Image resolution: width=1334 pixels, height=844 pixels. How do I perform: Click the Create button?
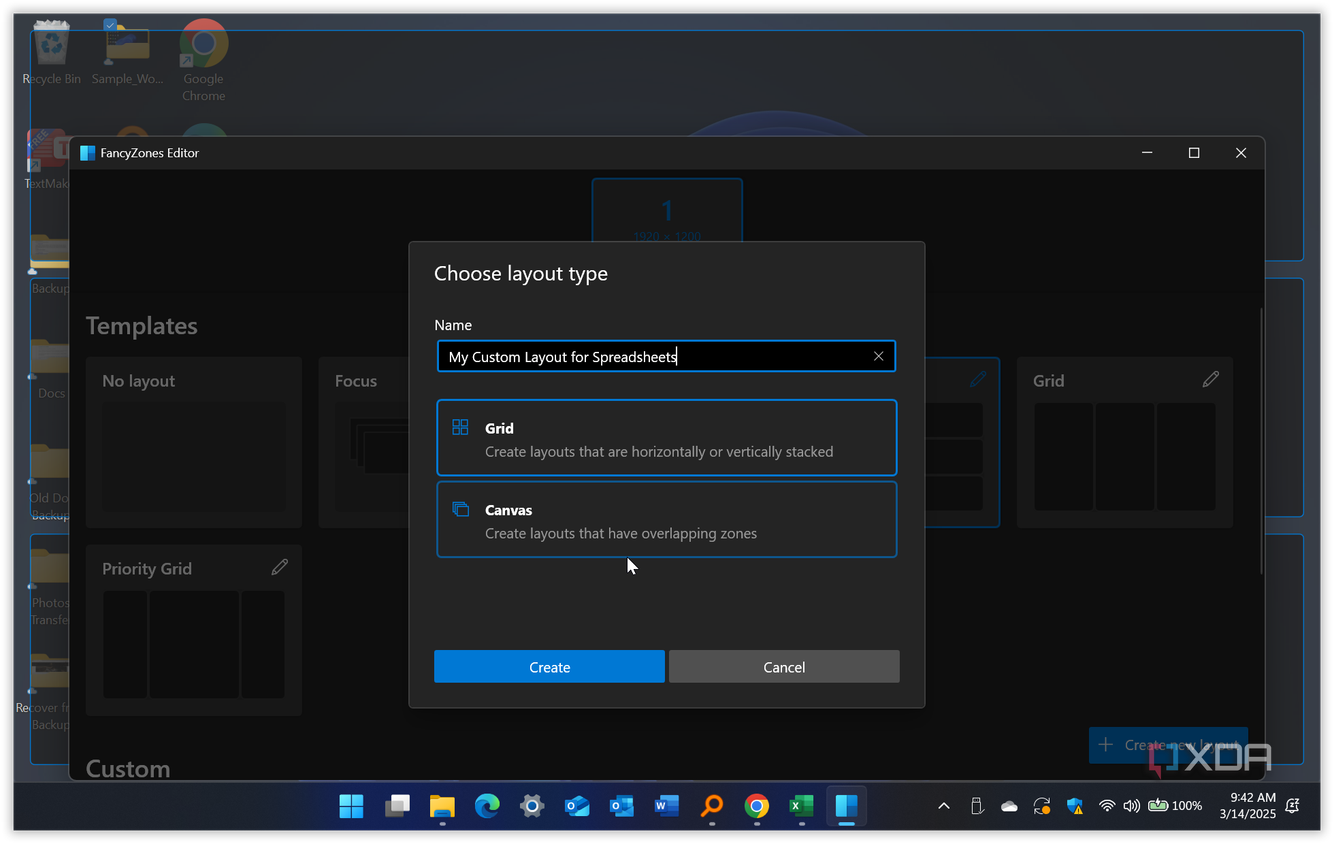click(549, 667)
